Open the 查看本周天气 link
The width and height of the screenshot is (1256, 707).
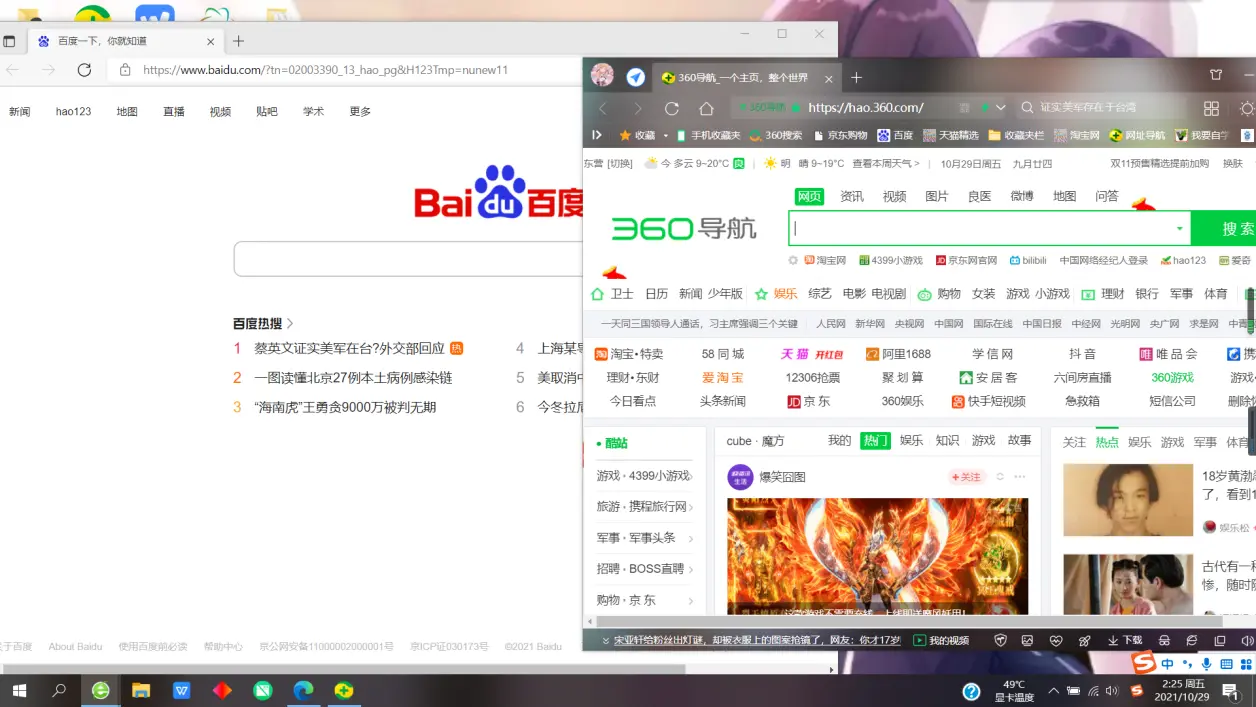coord(886,163)
